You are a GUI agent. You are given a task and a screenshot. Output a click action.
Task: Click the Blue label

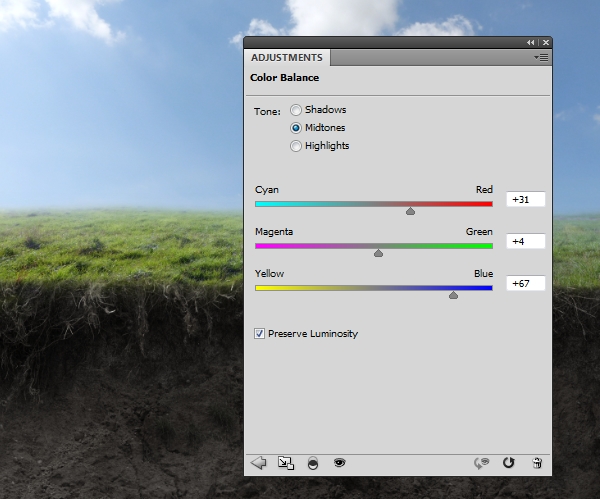(x=483, y=274)
